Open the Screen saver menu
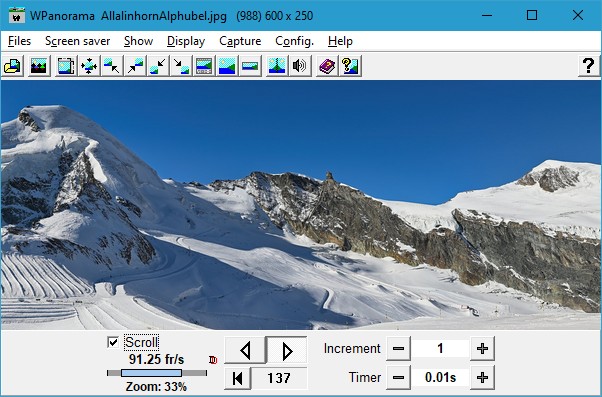Image resolution: width=602 pixels, height=397 pixels. pyautogui.click(x=78, y=41)
